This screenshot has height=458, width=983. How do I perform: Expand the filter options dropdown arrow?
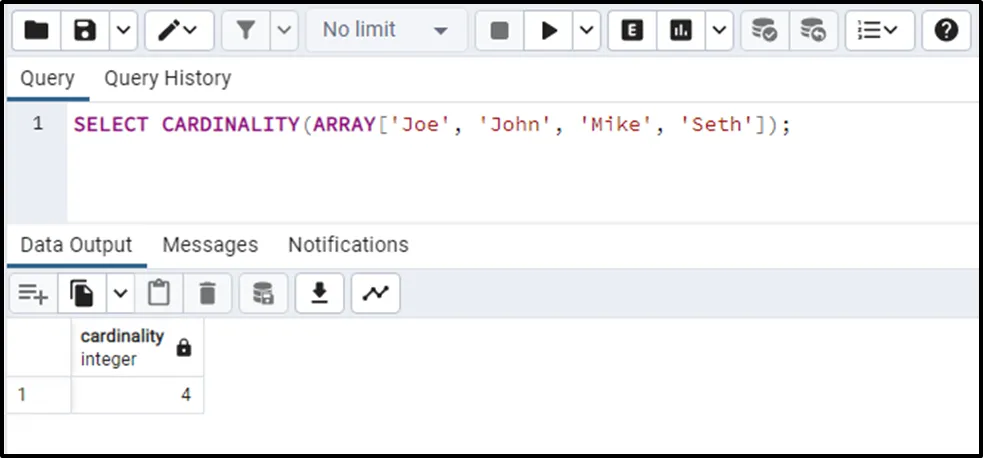[x=284, y=31]
